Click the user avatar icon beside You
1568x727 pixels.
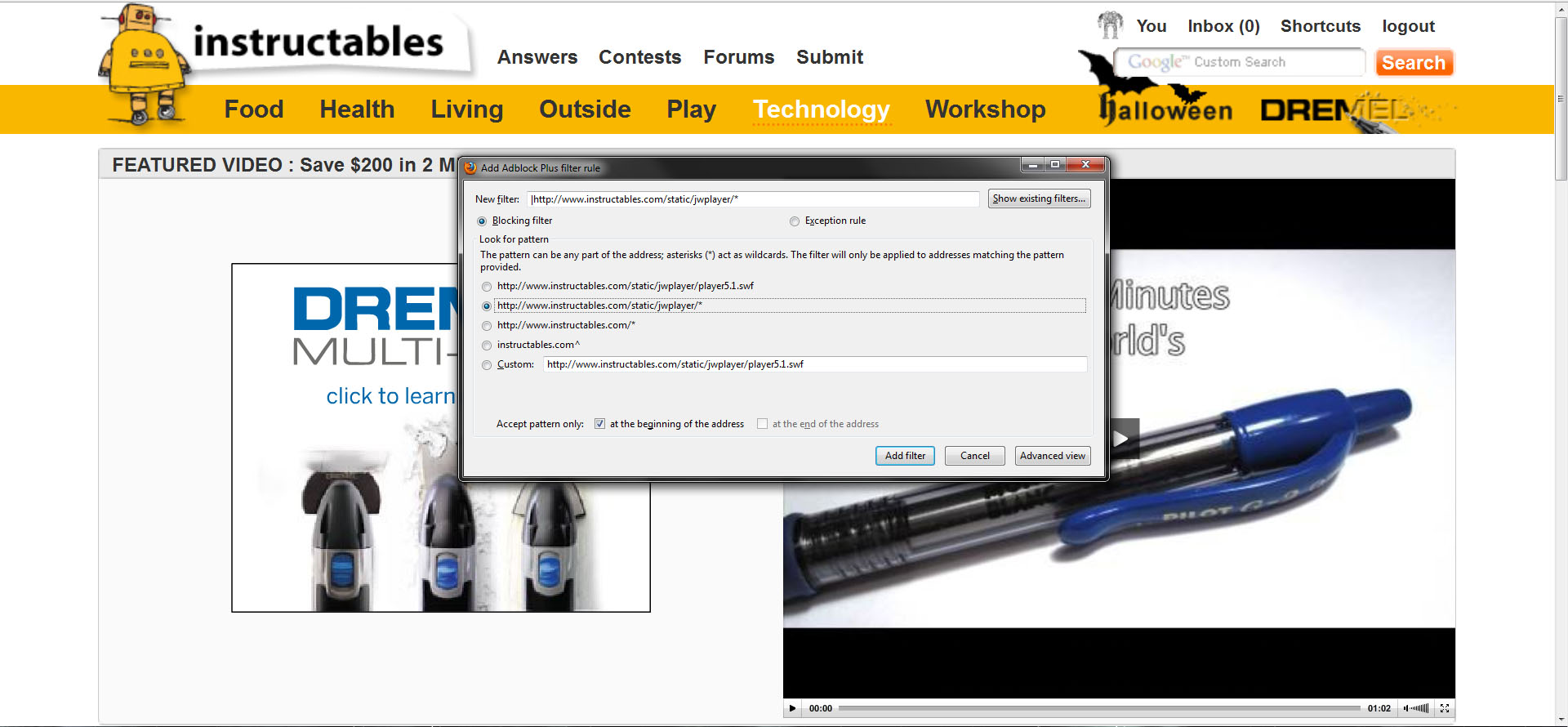pos(1110,25)
